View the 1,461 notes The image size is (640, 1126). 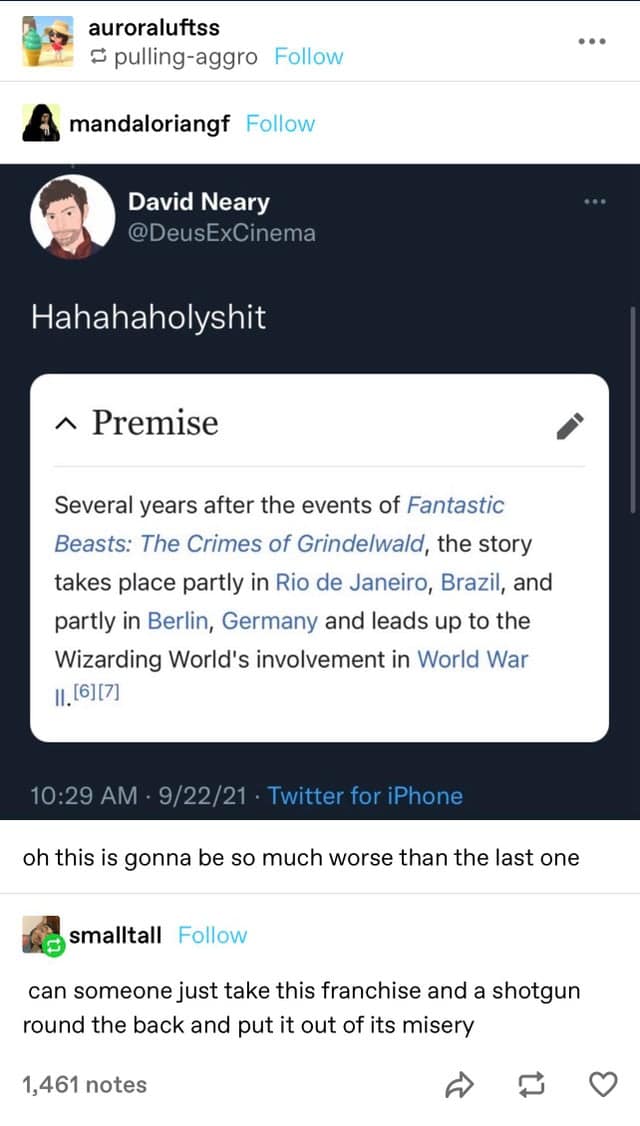tap(84, 1085)
